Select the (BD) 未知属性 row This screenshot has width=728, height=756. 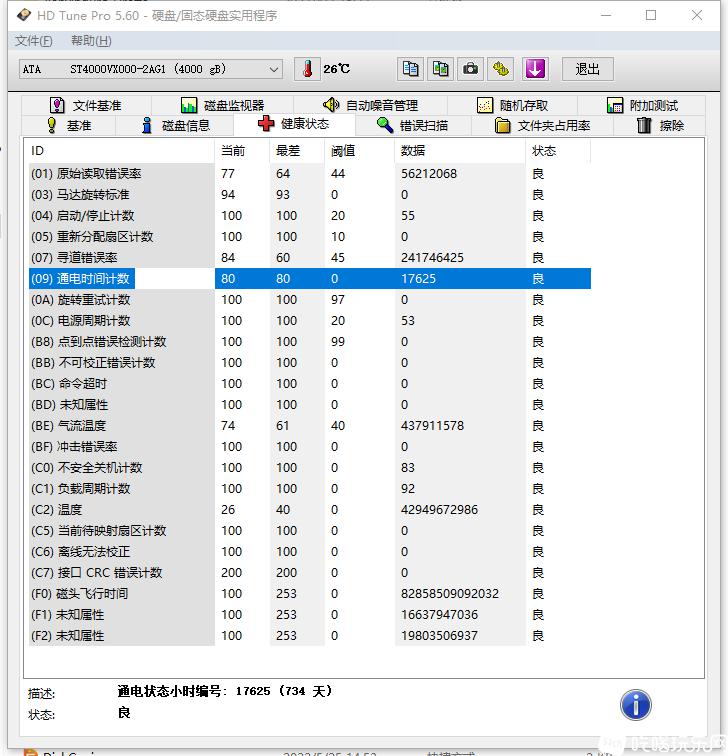[310, 405]
